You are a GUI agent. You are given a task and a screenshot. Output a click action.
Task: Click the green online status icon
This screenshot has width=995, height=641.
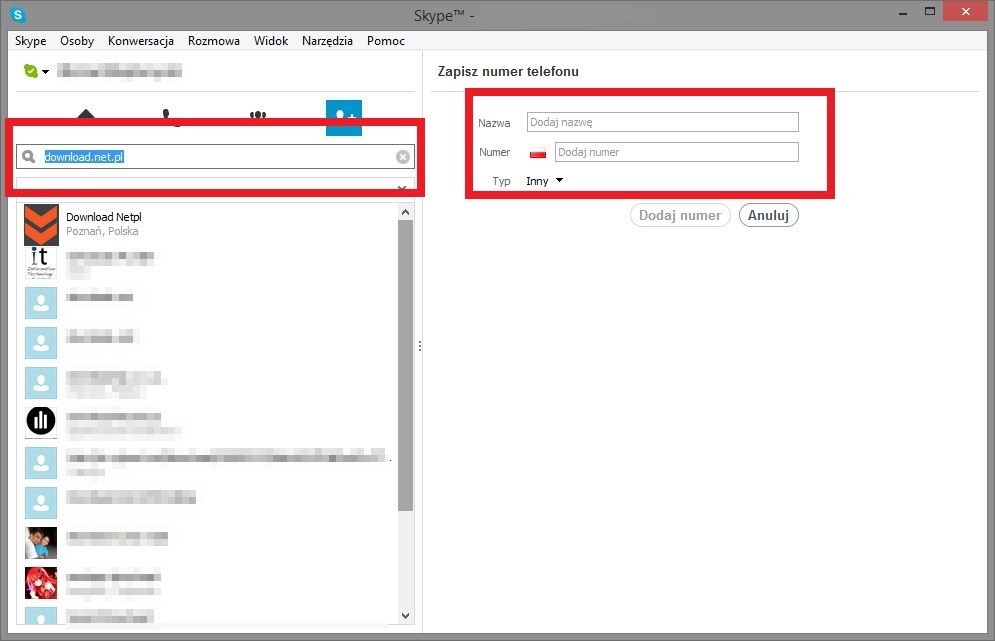tap(30, 71)
